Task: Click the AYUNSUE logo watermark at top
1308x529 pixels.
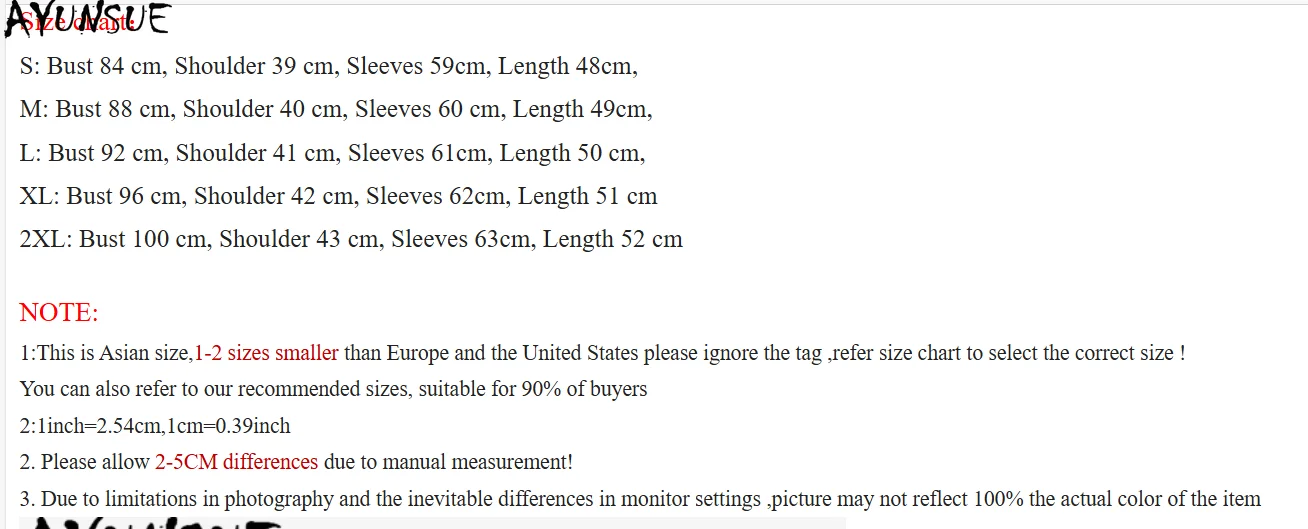Action: pyautogui.click(x=90, y=18)
